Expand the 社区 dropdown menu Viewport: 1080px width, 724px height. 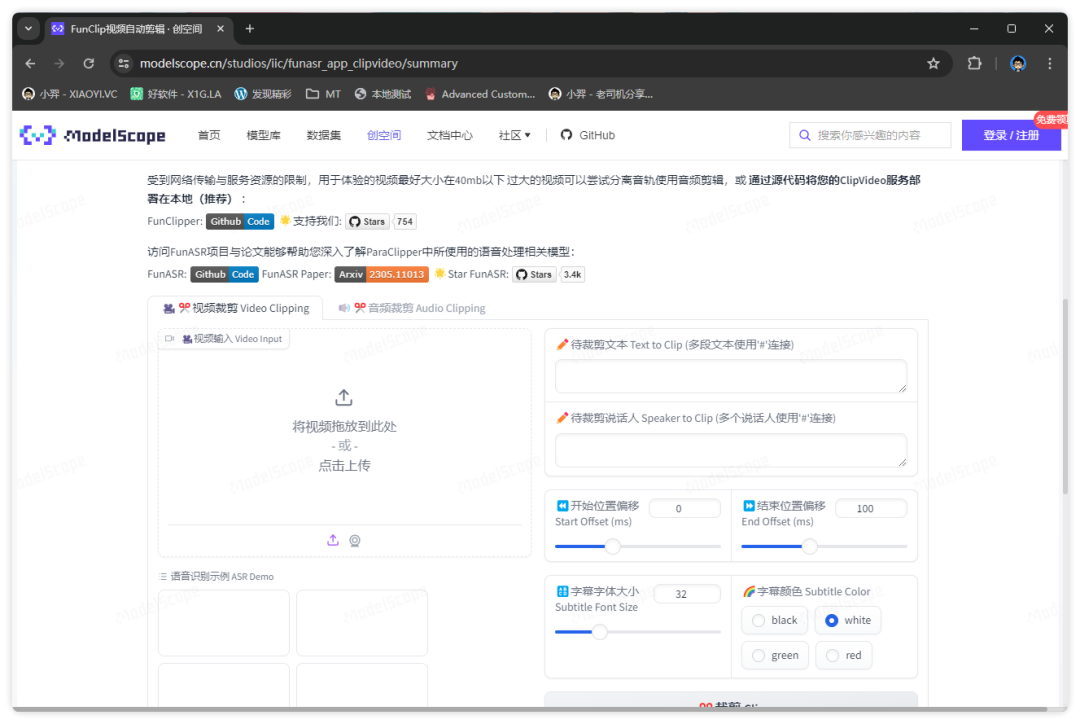tap(515, 136)
